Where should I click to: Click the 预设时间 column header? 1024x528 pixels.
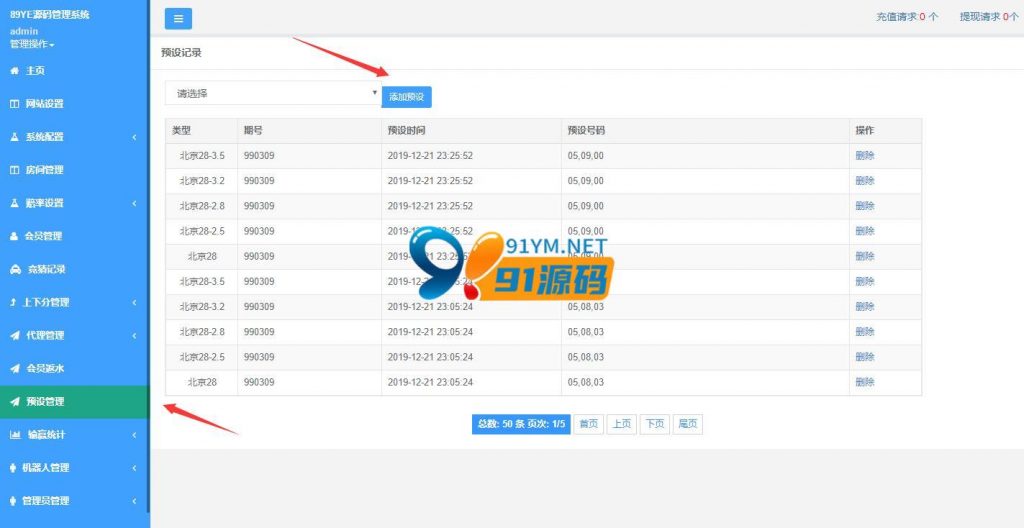[x=406, y=131]
